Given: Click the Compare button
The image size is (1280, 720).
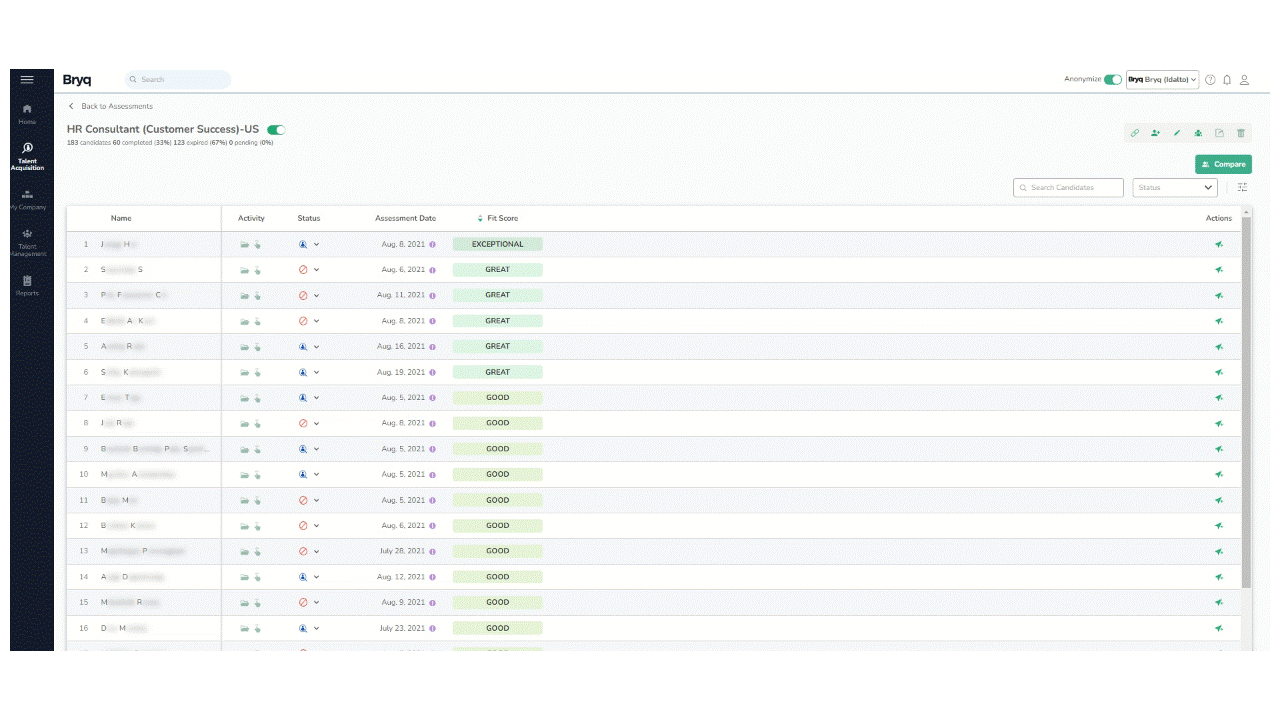Looking at the screenshot, I should pyautogui.click(x=1223, y=164).
